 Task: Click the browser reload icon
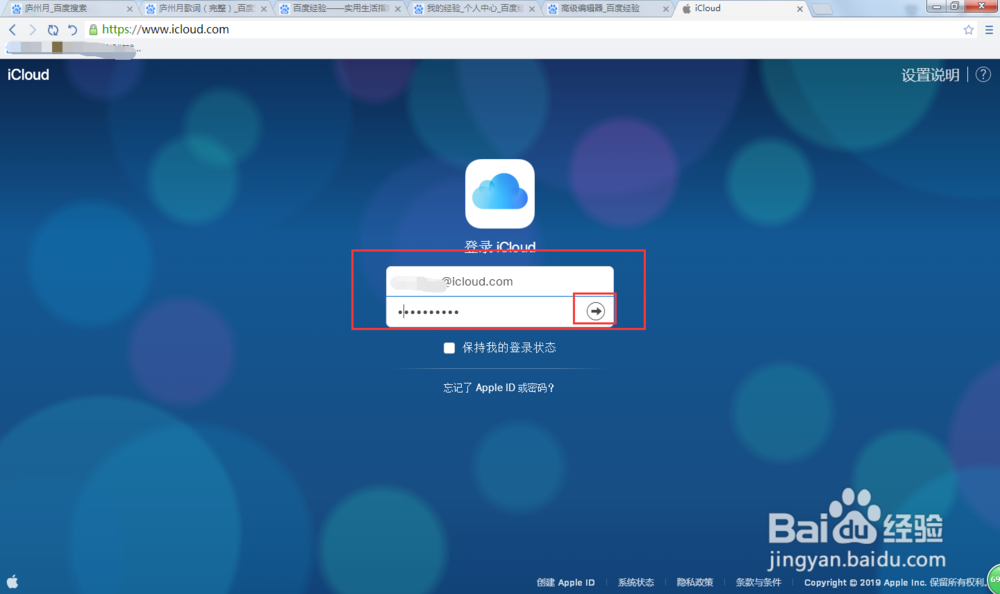(53, 29)
